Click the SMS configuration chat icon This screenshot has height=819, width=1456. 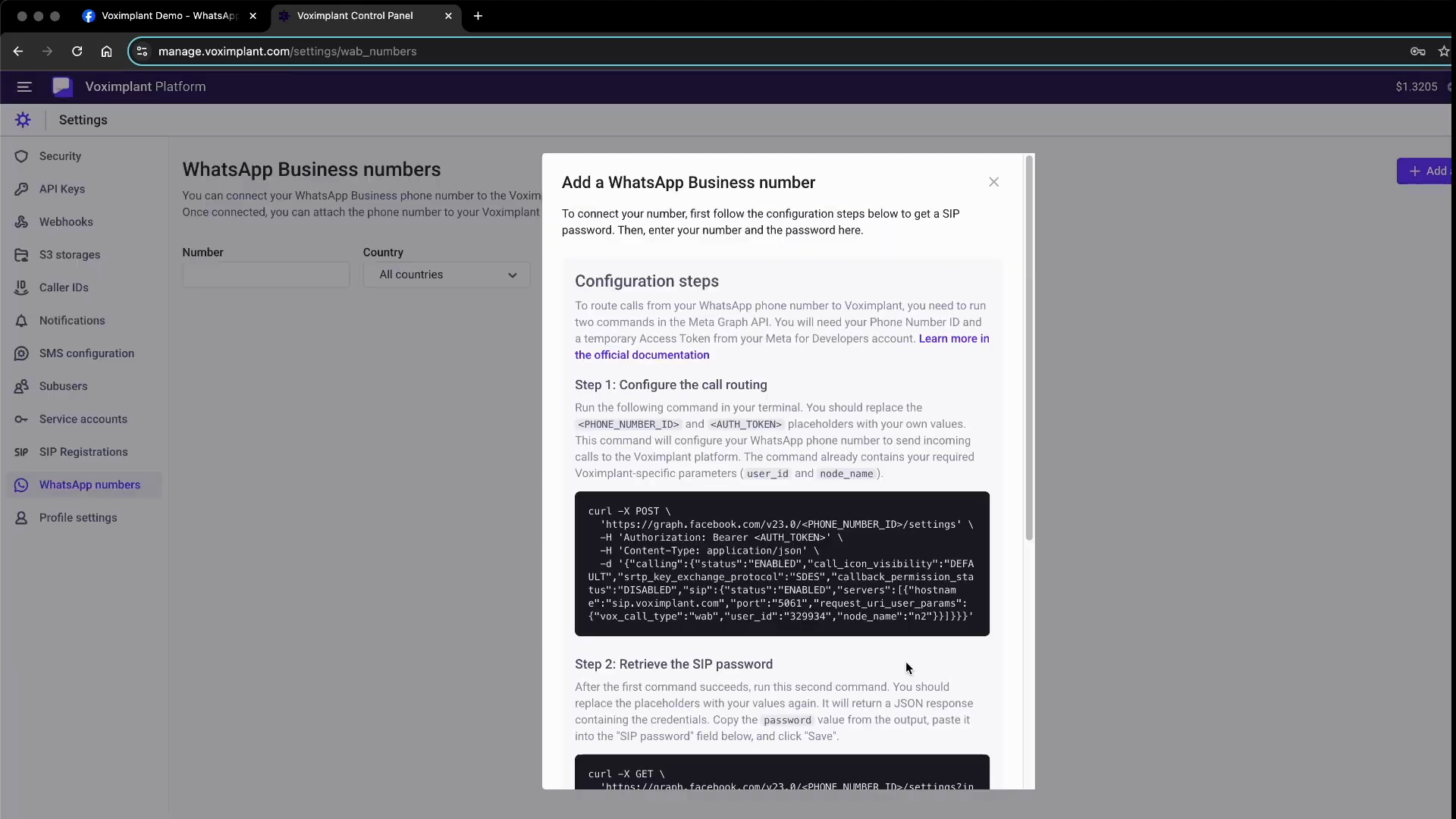click(21, 353)
